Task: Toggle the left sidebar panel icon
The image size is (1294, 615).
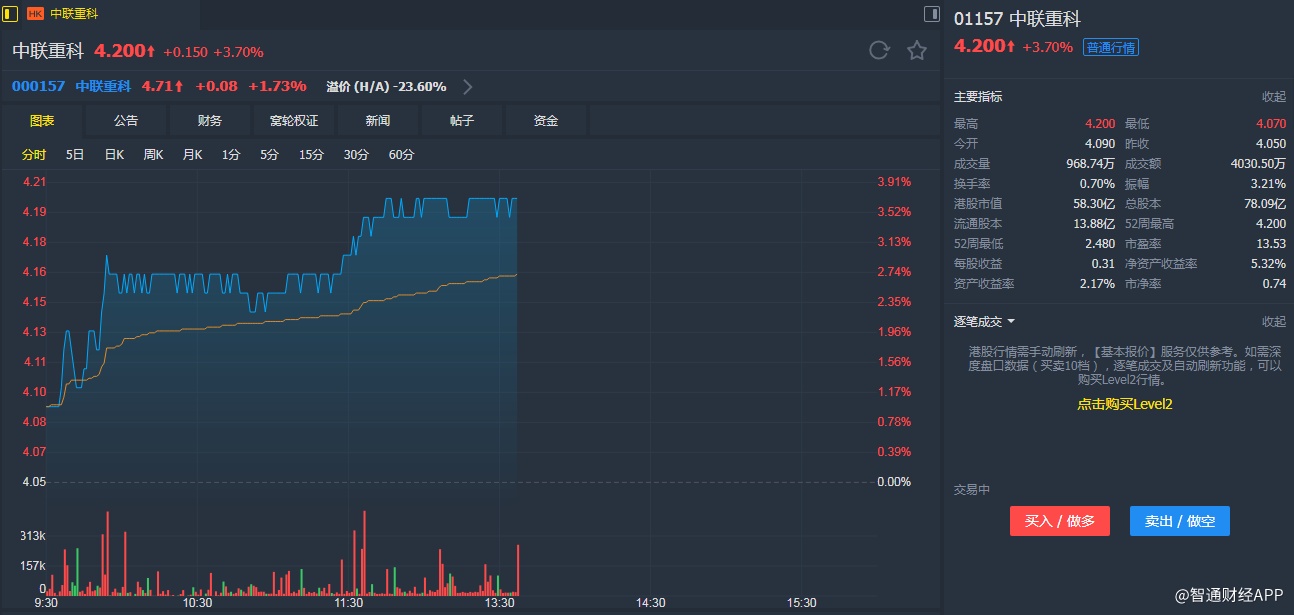Action: pos(10,14)
